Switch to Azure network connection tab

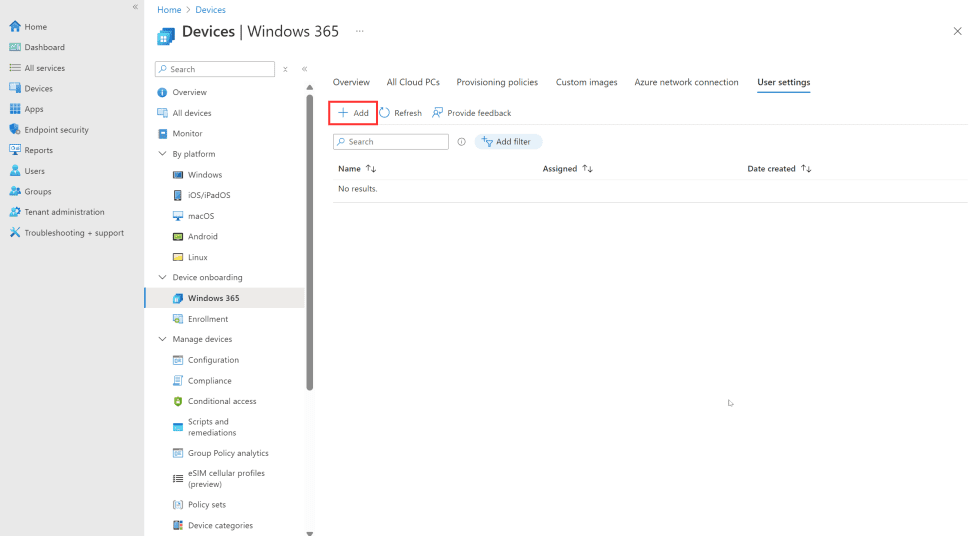pyautogui.click(x=686, y=82)
